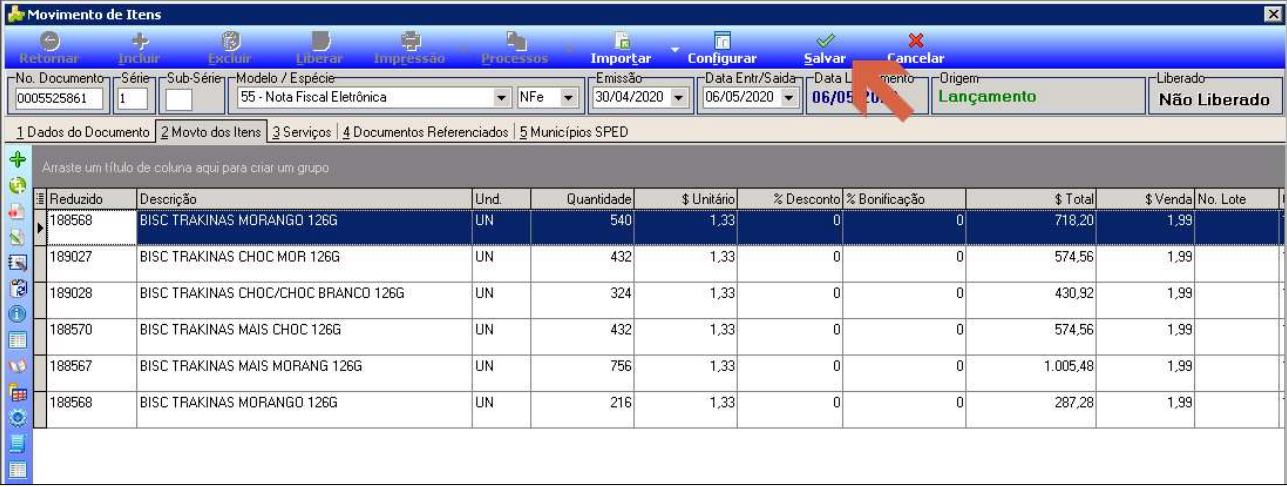Screen dimensions: 1287x487
Task: Select row BISC TRAKINAS CHOC/CHOC BRANCO 126G
Action: pyautogui.click(x=658, y=300)
